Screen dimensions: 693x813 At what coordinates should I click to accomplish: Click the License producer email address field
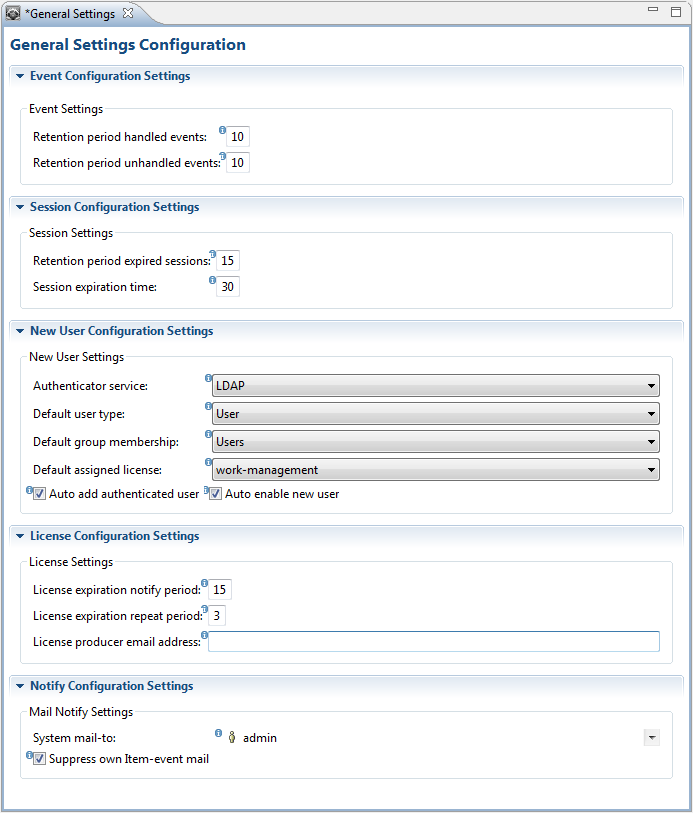coord(433,642)
